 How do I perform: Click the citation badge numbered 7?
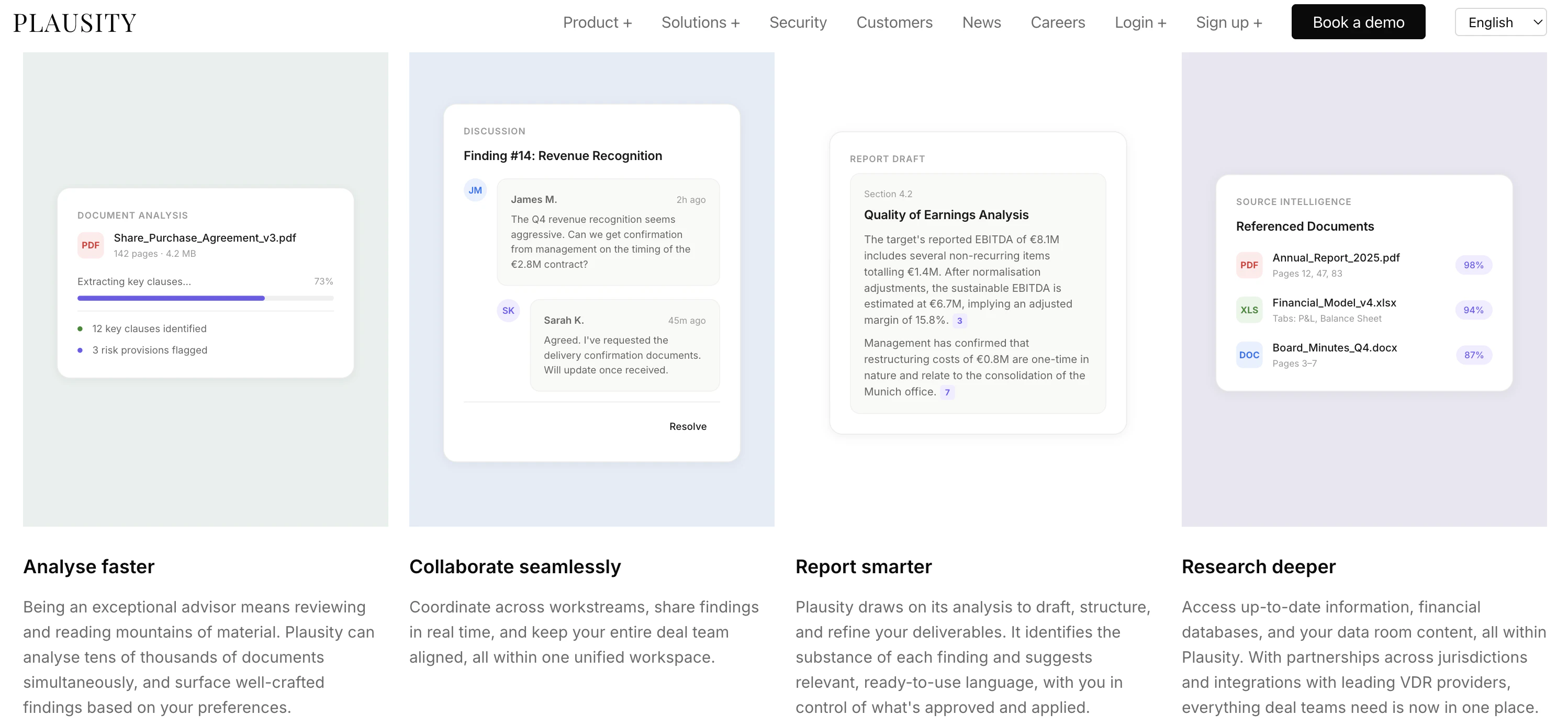coord(947,393)
